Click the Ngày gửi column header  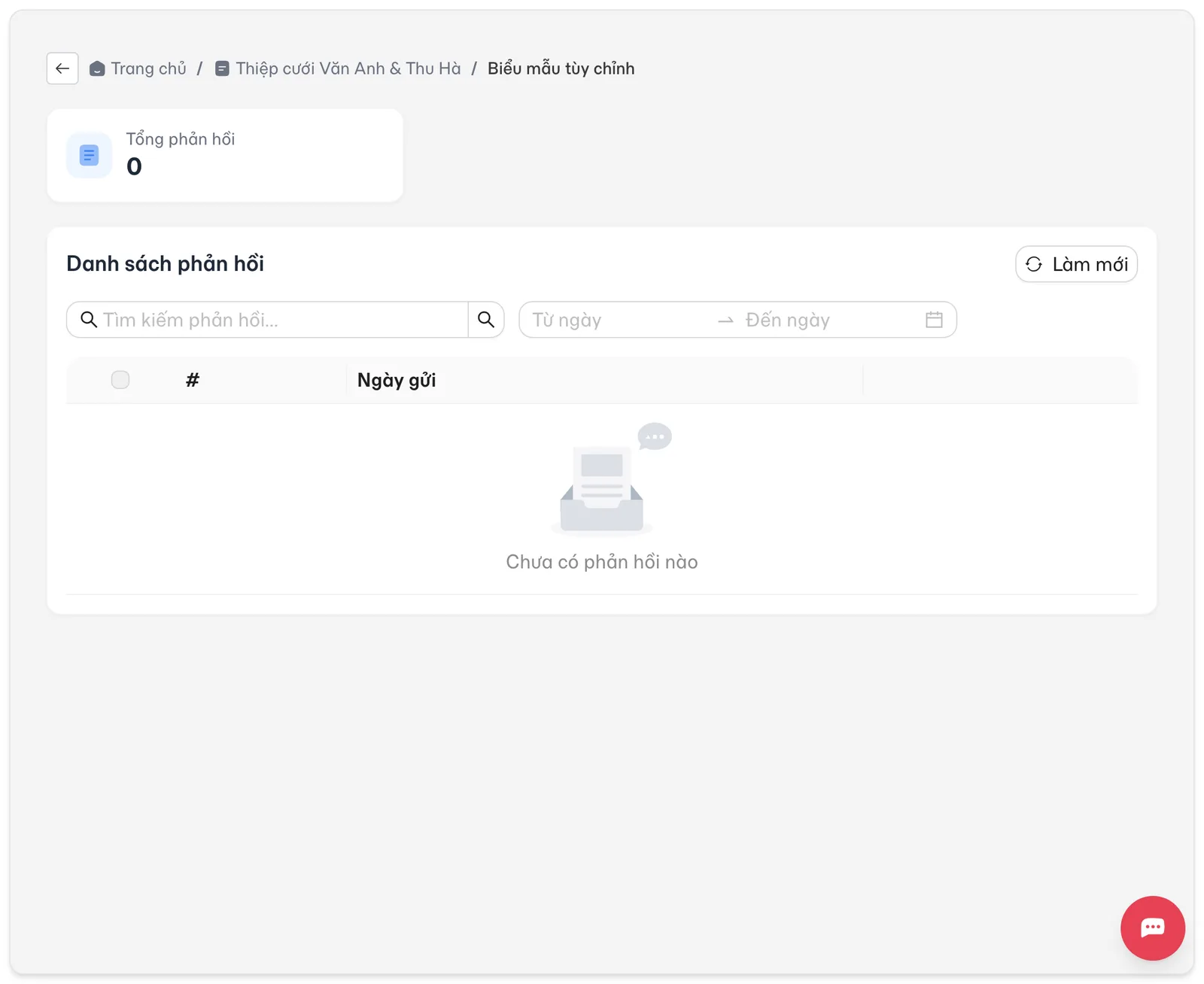coord(397,380)
